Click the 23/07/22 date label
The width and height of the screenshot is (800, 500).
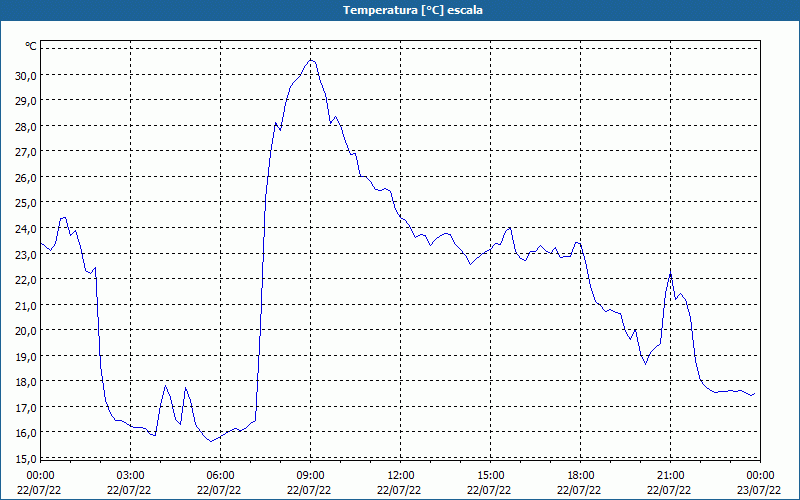[x=760, y=490]
